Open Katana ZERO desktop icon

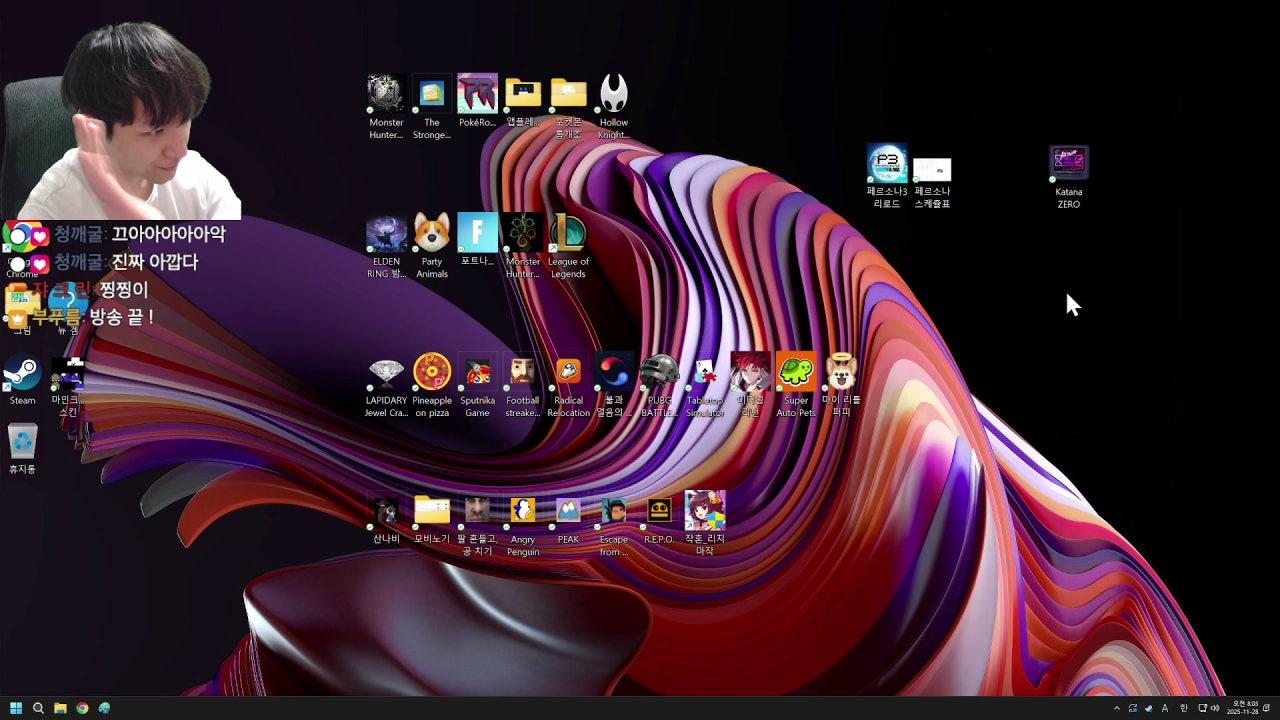[1069, 164]
